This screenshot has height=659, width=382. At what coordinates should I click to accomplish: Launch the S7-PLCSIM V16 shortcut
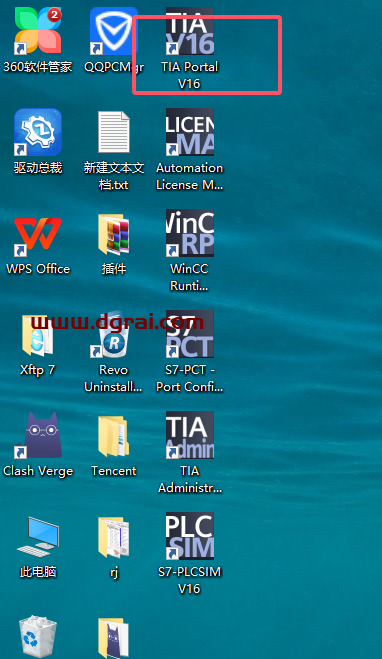190,537
